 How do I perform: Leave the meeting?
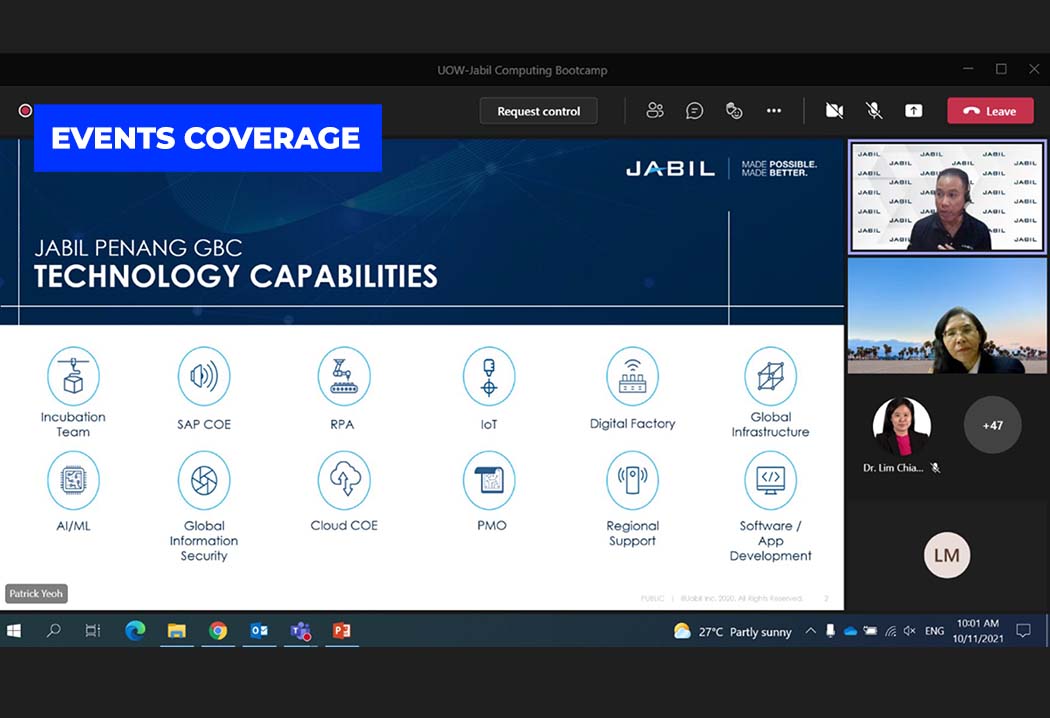pyautogui.click(x=990, y=111)
